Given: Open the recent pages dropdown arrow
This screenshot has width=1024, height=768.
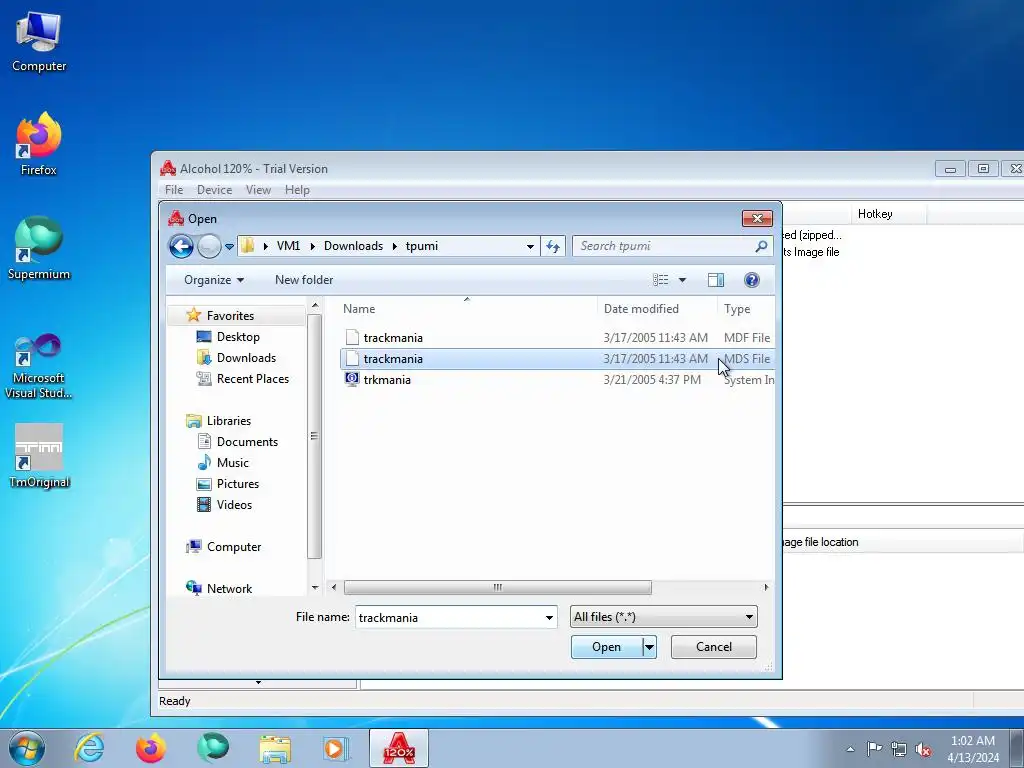Looking at the screenshot, I should point(229,247).
